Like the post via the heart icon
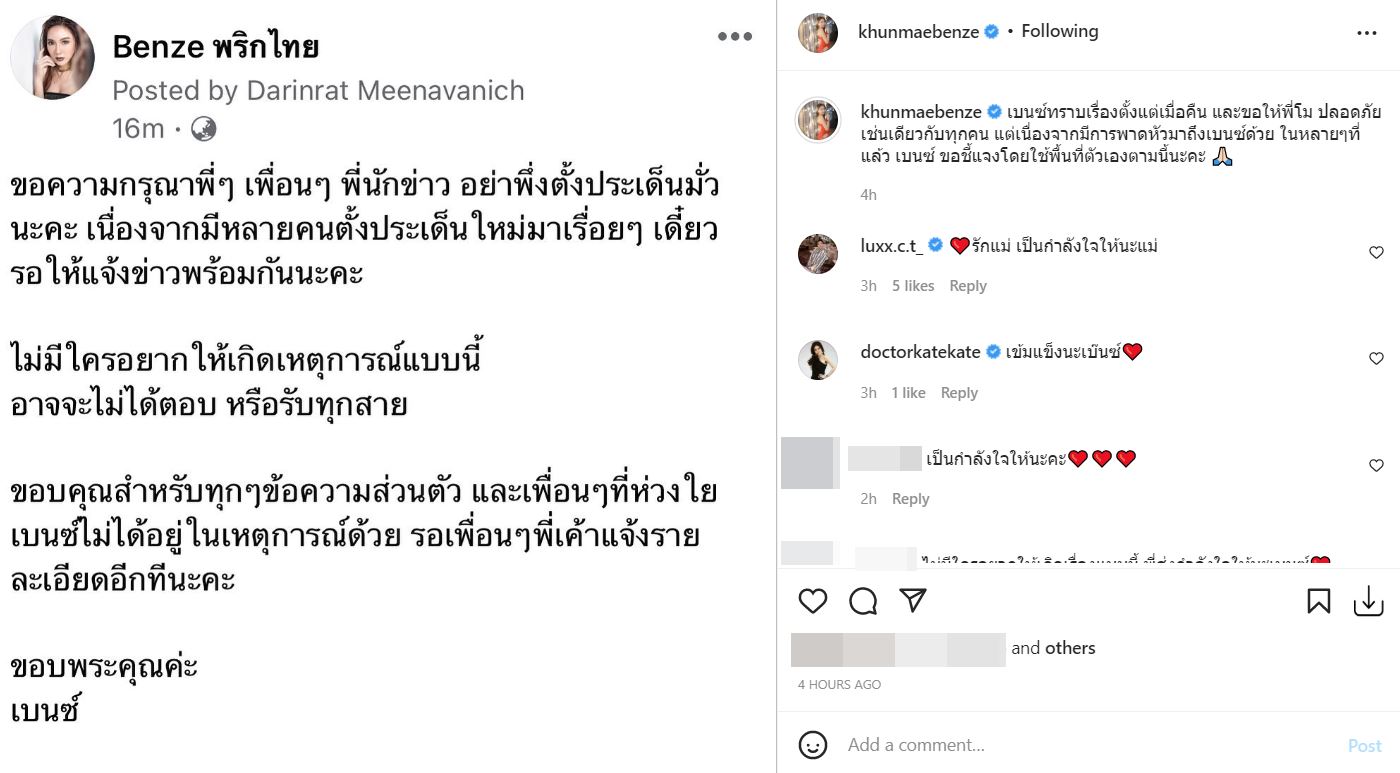The width and height of the screenshot is (1400, 773). point(813,601)
